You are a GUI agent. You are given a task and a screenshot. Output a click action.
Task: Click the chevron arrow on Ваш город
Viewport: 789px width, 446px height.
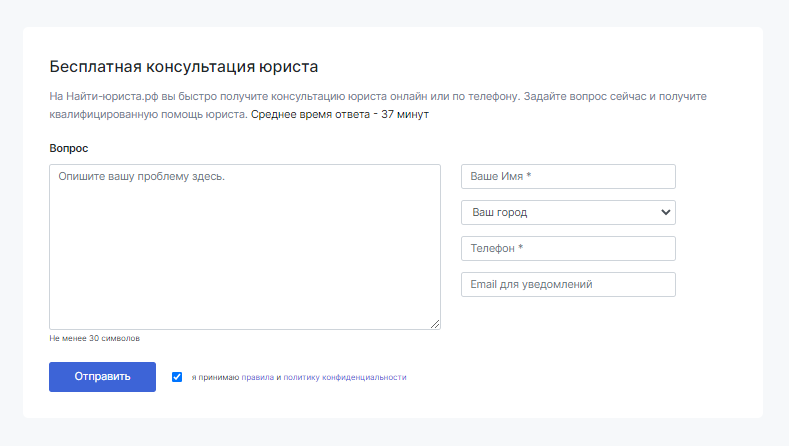point(665,212)
